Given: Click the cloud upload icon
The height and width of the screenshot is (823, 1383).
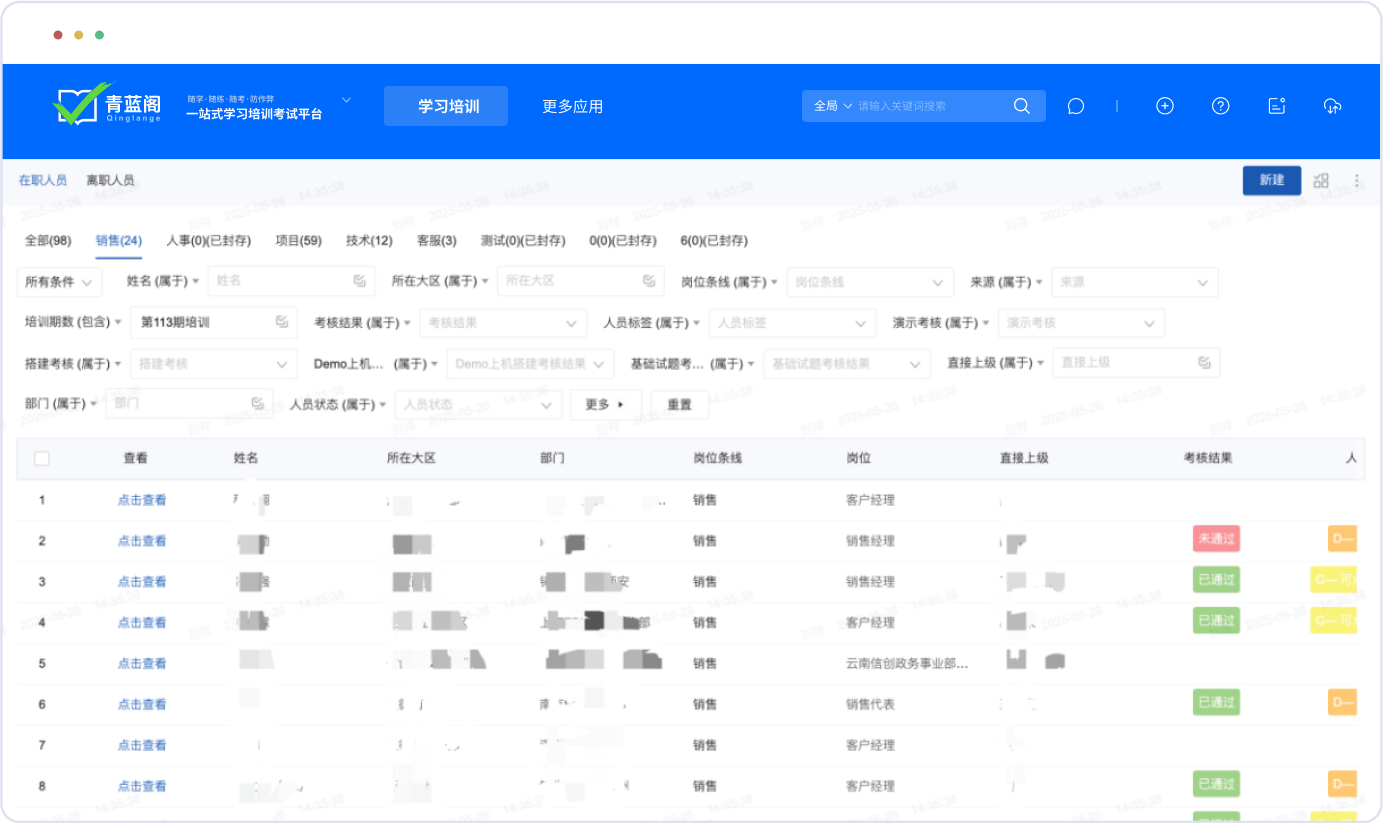Looking at the screenshot, I should tap(1332, 106).
